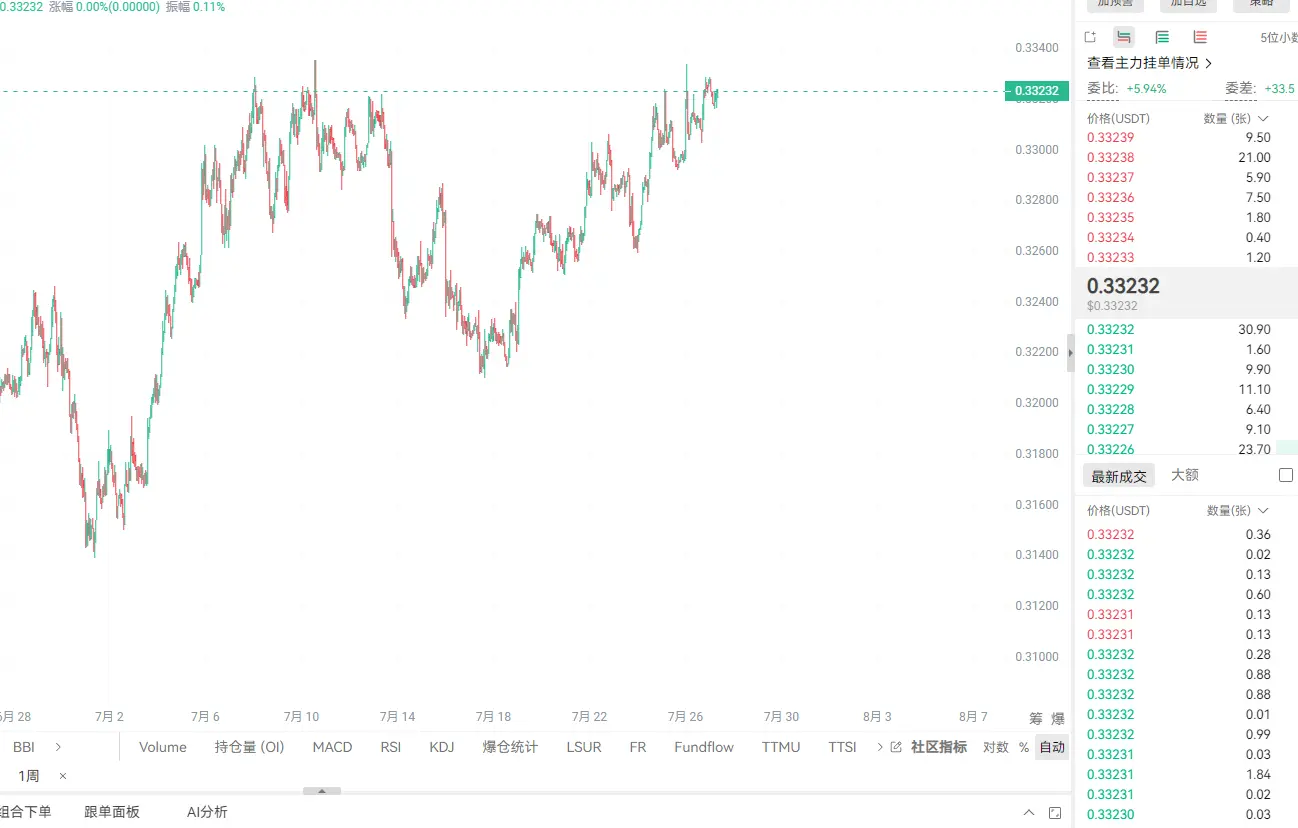Toggle 对数 logarithmic scale
1298x828 pixels.
click(995, 747)
